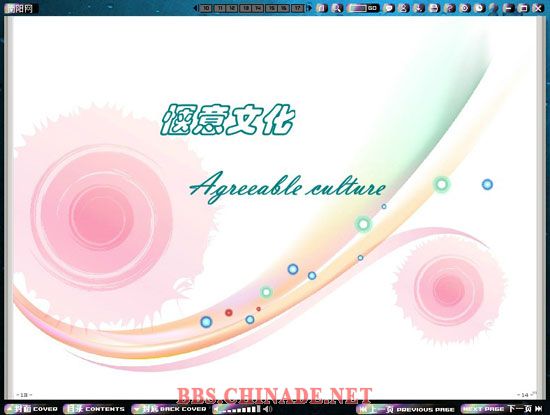Viewport: 550px width, 415px height.
Task: Click the download arrow icon
Action: click(419, 8)
